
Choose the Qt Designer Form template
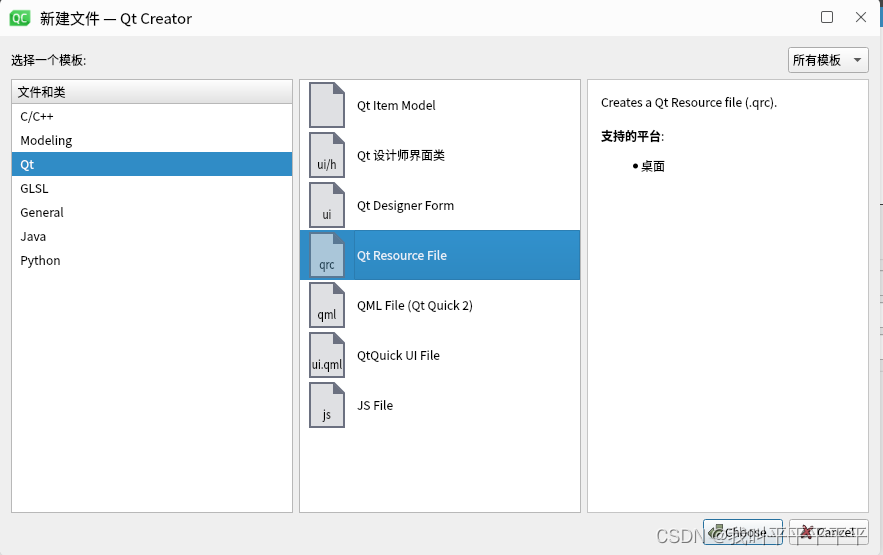[440, 205]
